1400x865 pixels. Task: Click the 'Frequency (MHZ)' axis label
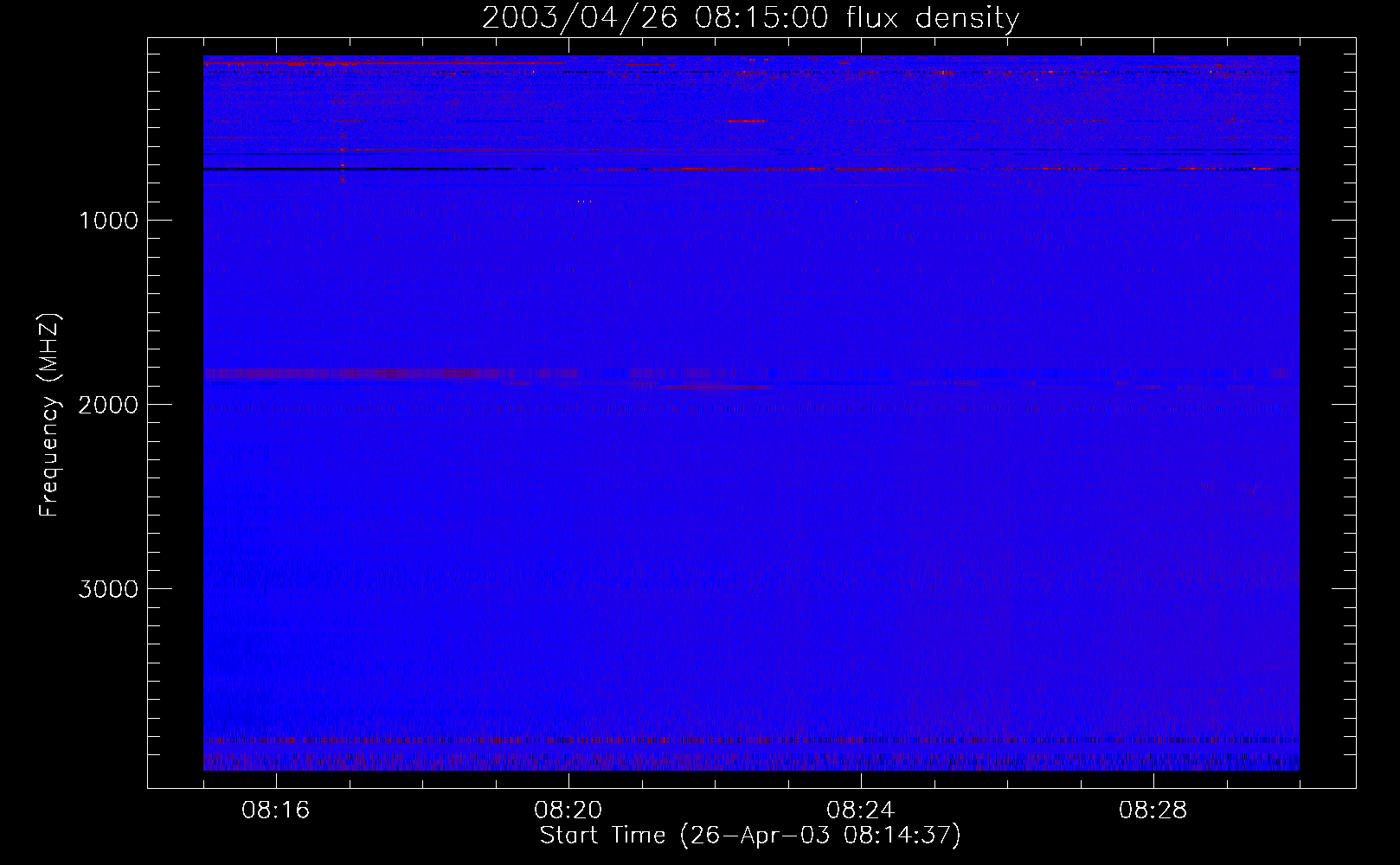point(49,414)
